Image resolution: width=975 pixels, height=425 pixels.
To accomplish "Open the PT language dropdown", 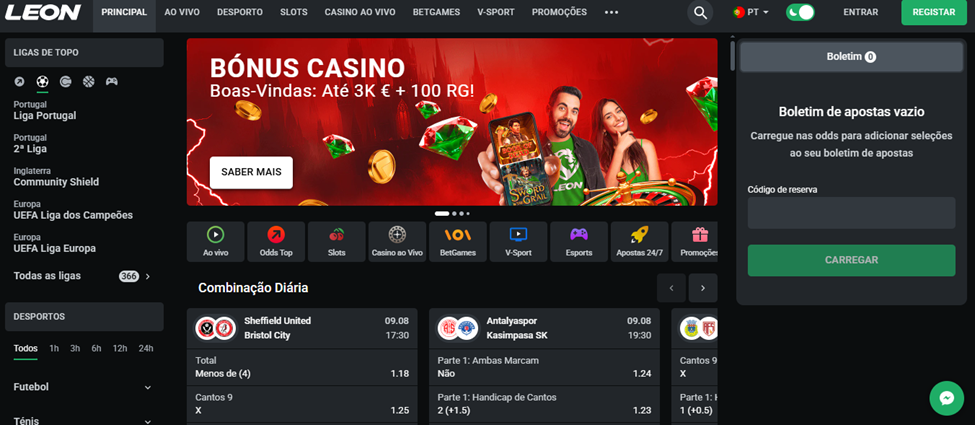I will tap(751, 12).
